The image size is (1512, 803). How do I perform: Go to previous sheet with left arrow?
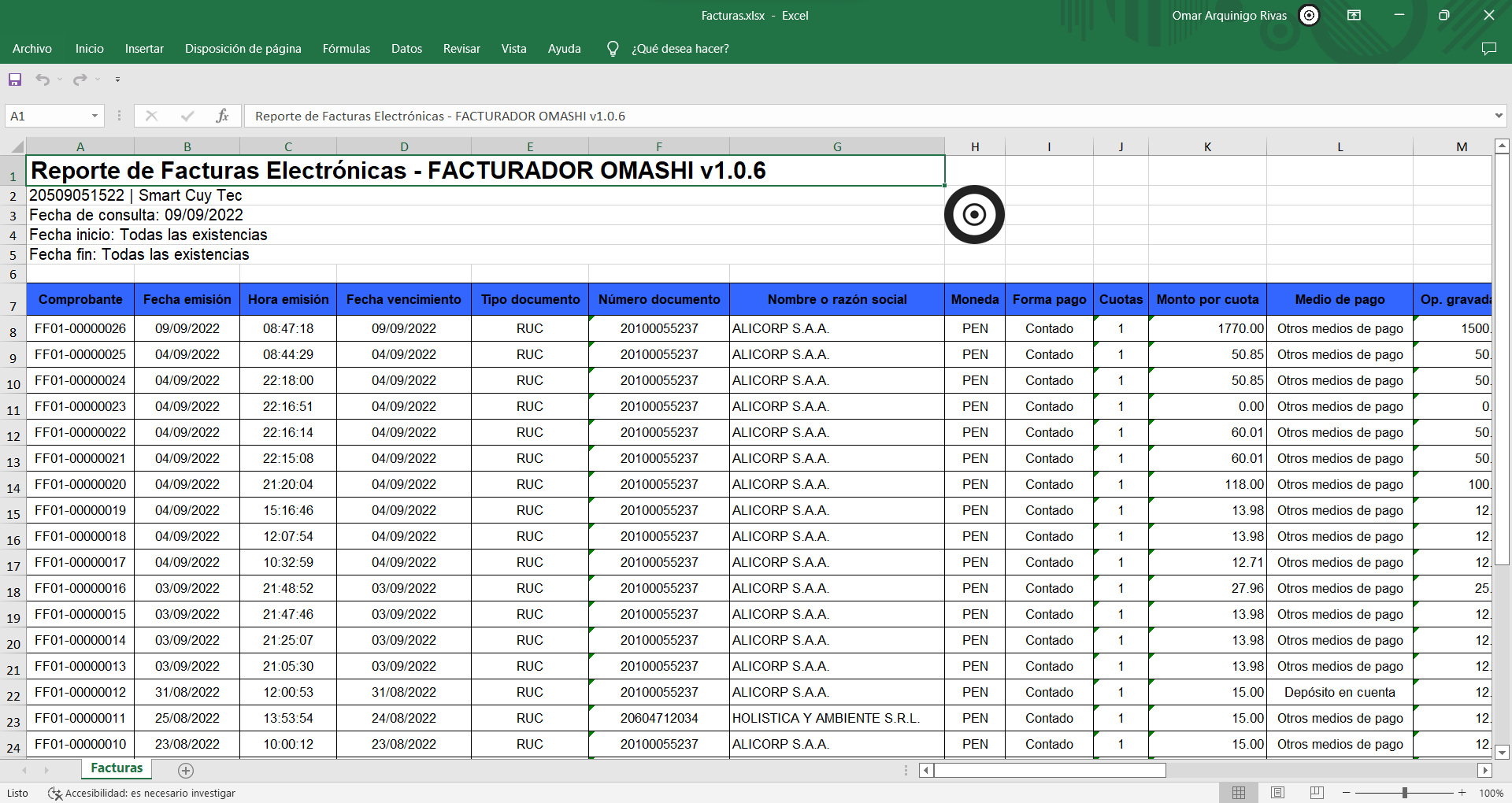pos(25,770)
